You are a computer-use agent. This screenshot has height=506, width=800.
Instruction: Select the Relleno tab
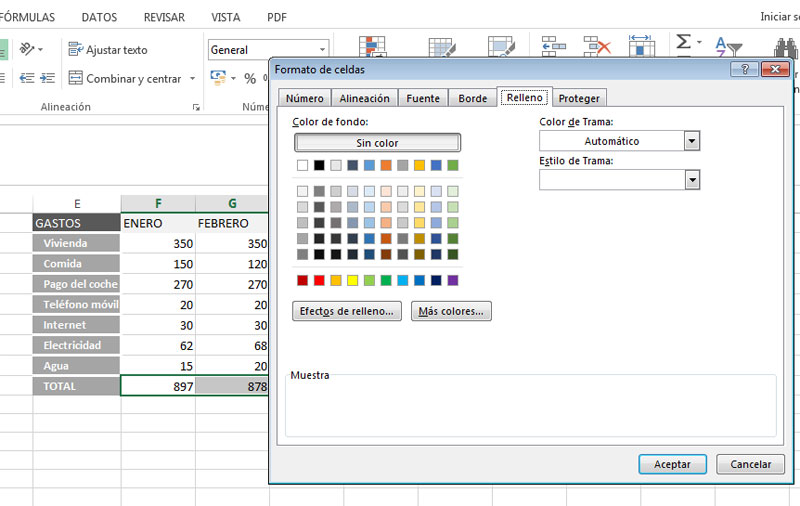524,97
